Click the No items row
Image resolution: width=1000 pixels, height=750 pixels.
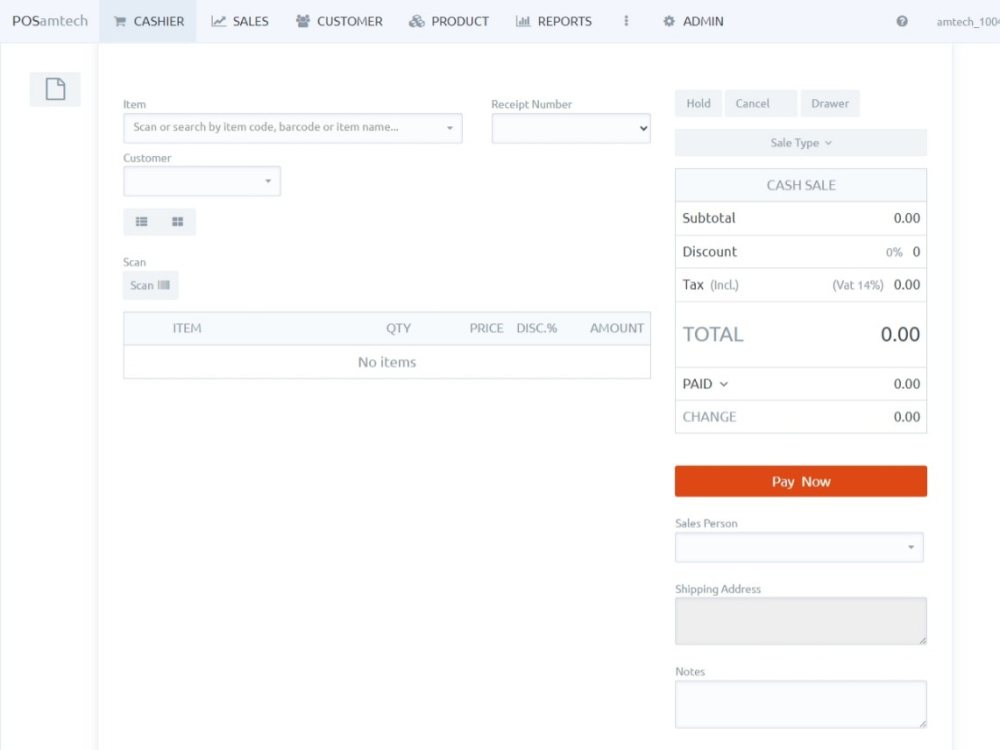tap(387, 362)
